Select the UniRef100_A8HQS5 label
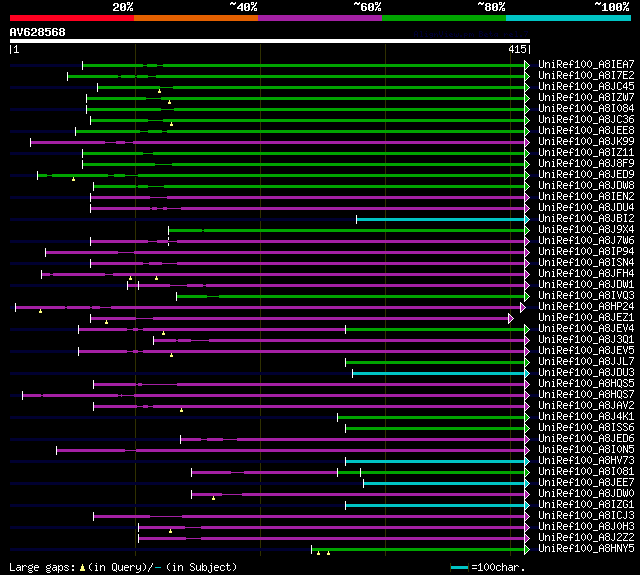This screenshot has height=575, width=640. point(586,384)
